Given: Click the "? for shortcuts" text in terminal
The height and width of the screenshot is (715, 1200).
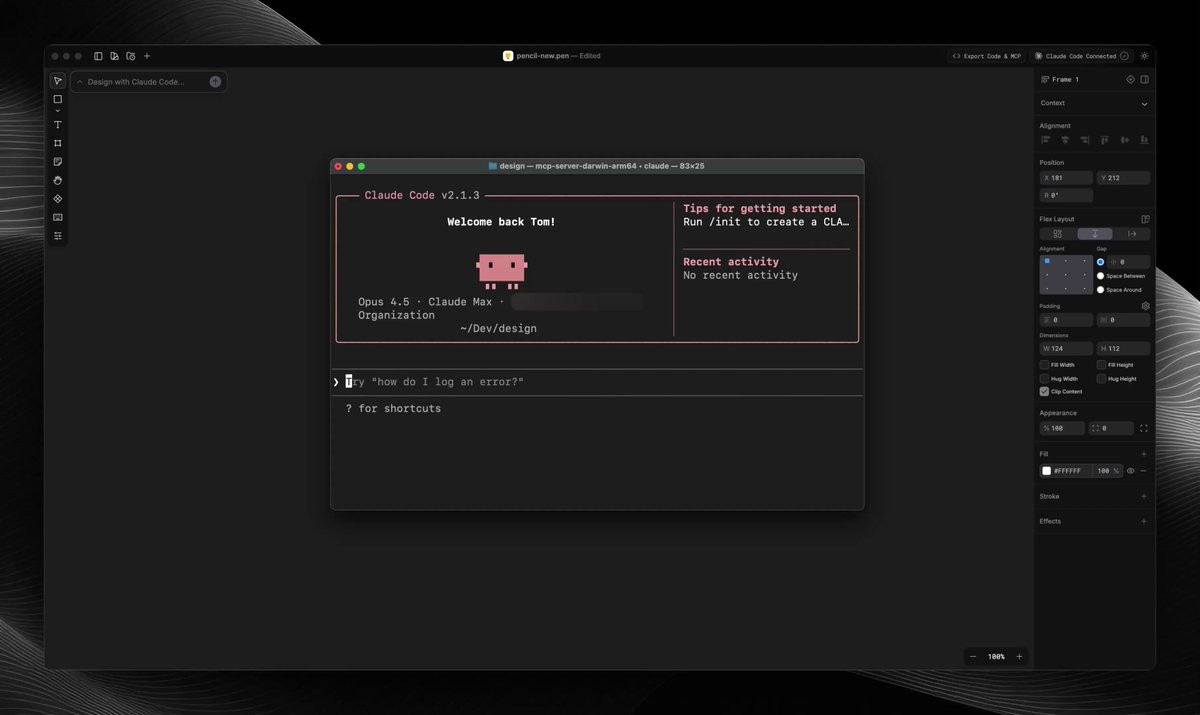Looking at the screenshot, I should click(x=393, y=409).
